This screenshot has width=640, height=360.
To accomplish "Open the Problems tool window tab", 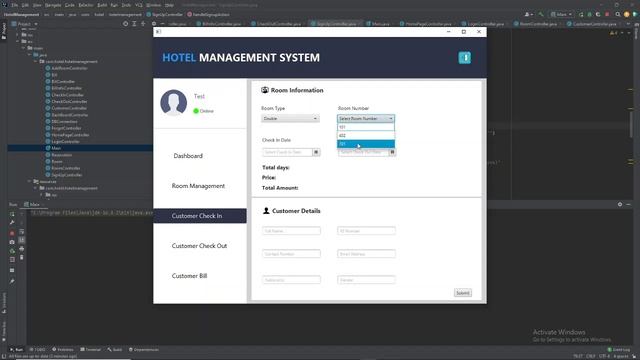I will [63, 350].
